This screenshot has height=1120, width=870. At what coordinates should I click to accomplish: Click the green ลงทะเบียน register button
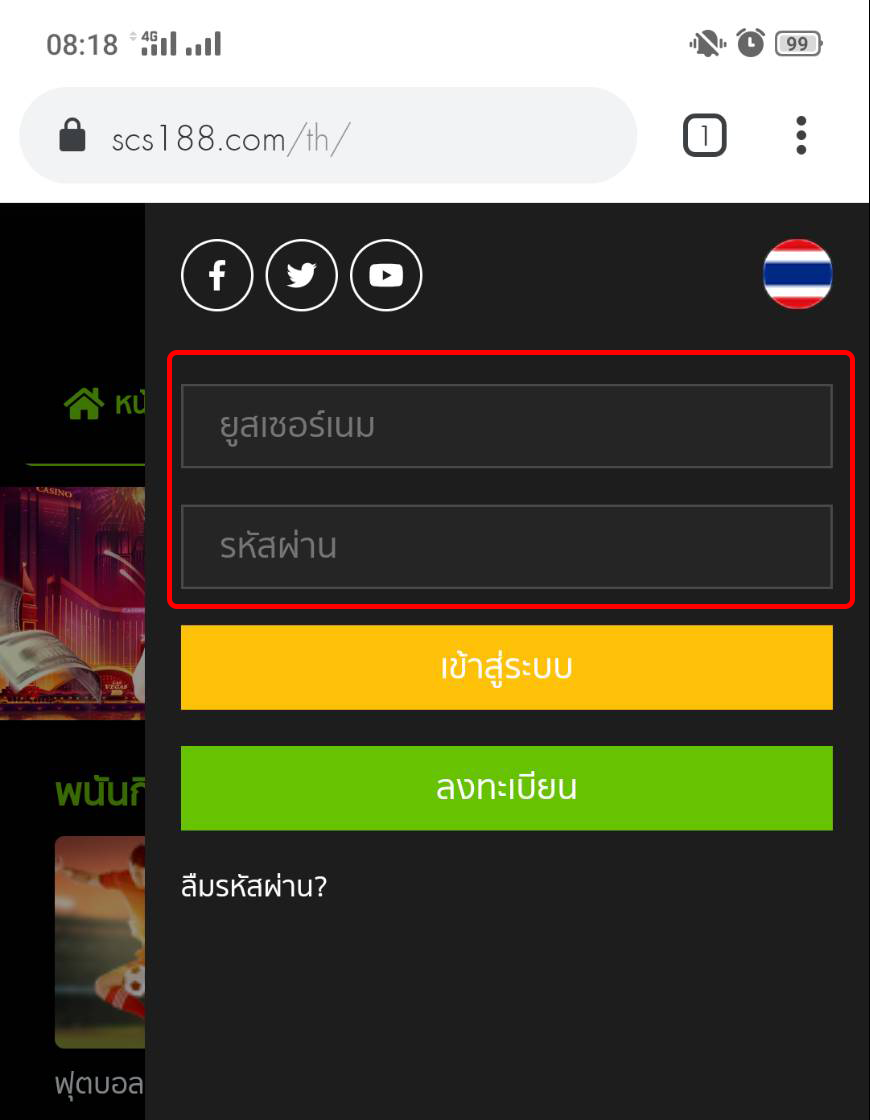point(506,788)
